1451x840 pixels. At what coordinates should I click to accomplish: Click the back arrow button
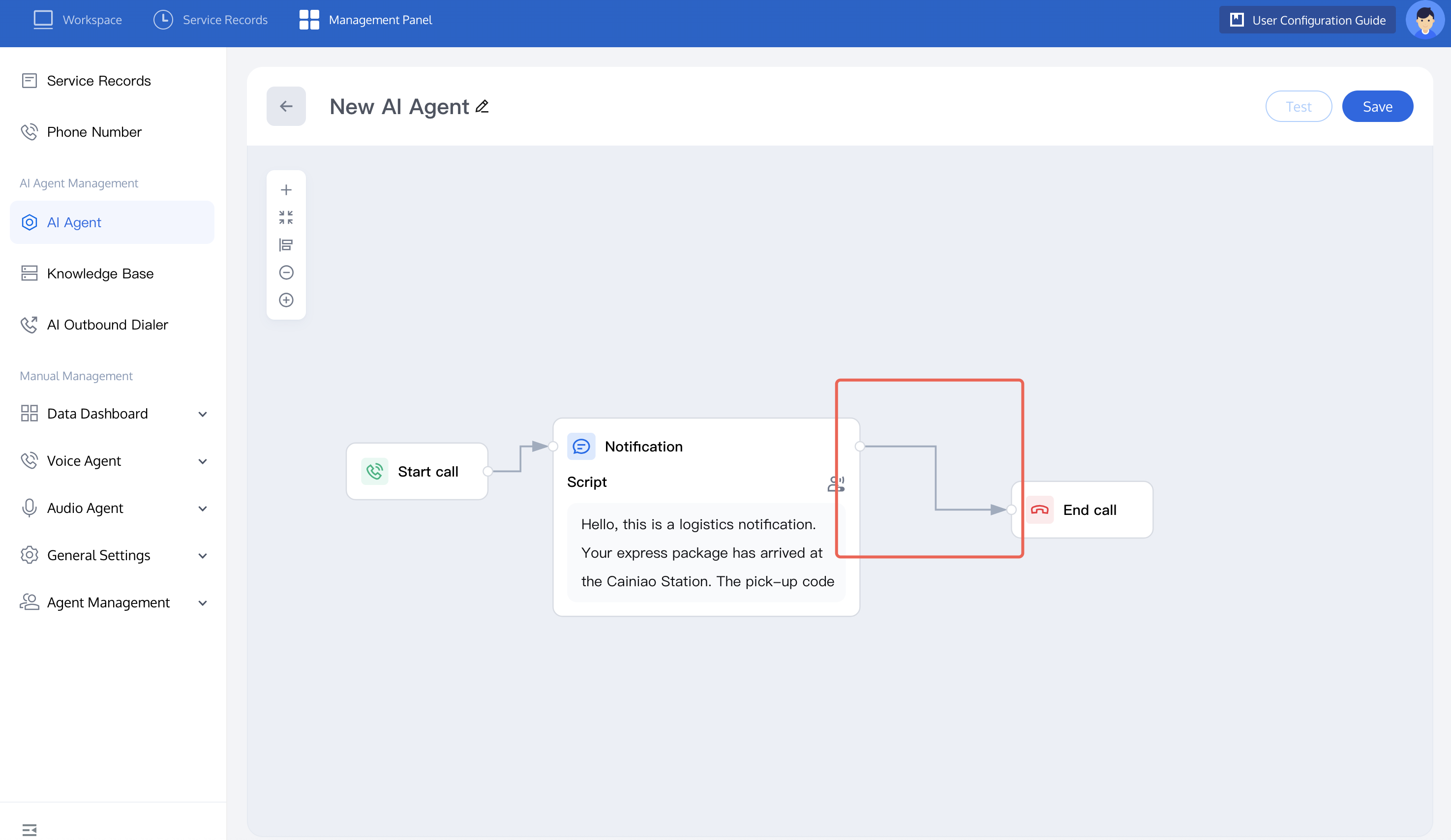click(x=286, y=107)
